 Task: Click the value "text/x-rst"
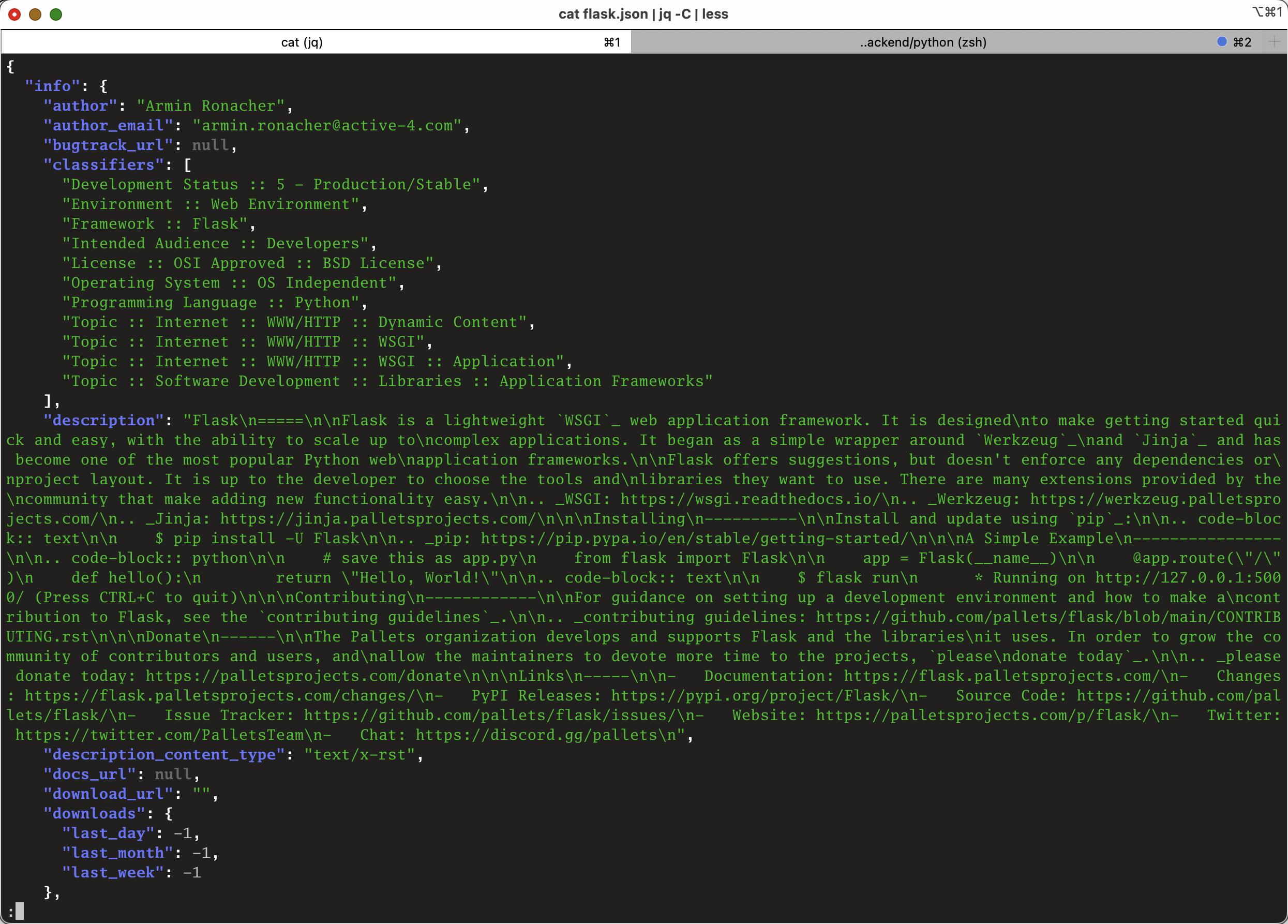click(360, 755)
